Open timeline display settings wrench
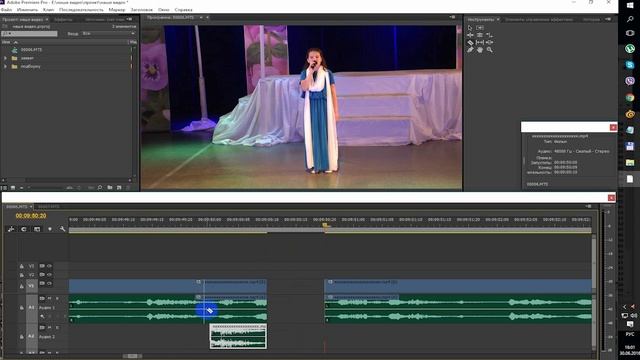640x360 pixels. tap(62, 229)
